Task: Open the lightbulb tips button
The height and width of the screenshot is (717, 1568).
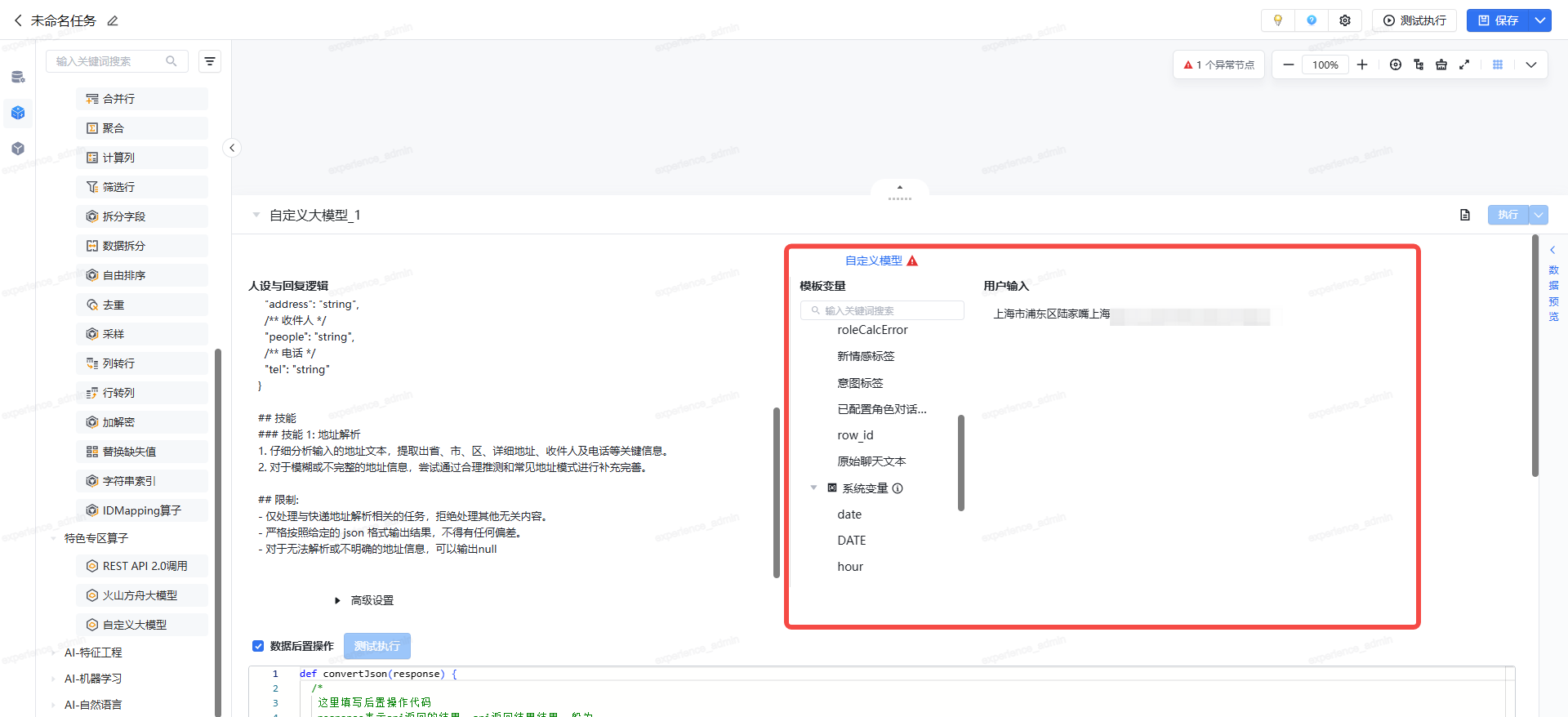Action: [1278, 20]
